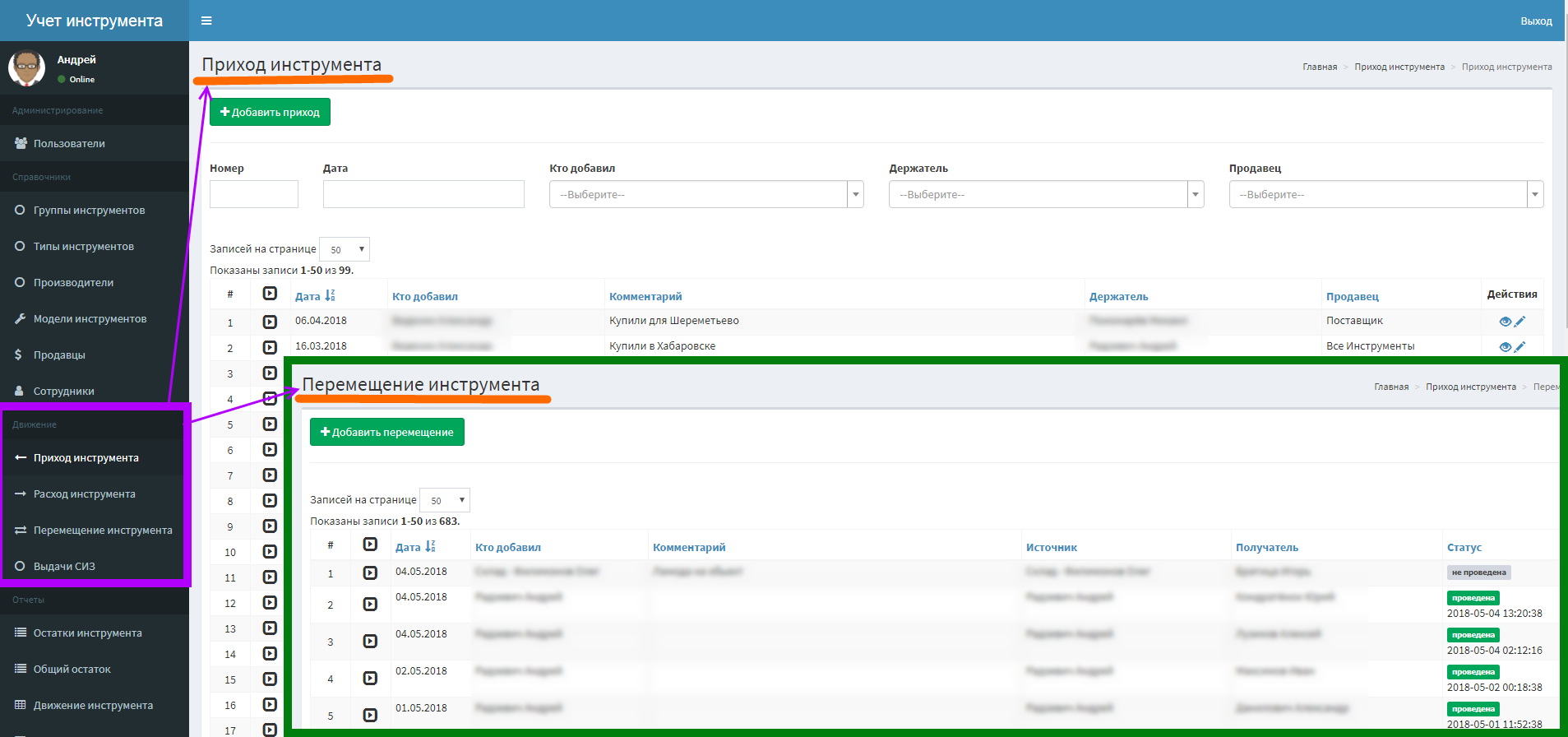Open the Продавец filter dropdown
The width and height of the screenshot is (1568, 737).
1386,194
